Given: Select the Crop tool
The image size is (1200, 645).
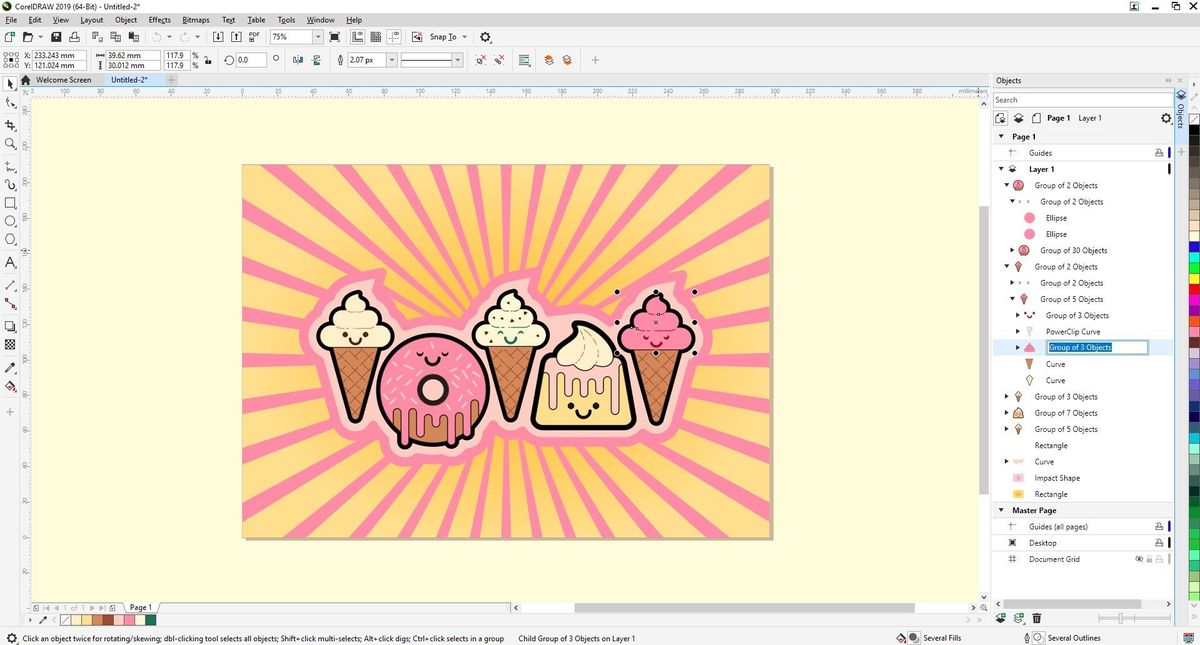Looking at the screenshot, I should [x=10, y=126].
